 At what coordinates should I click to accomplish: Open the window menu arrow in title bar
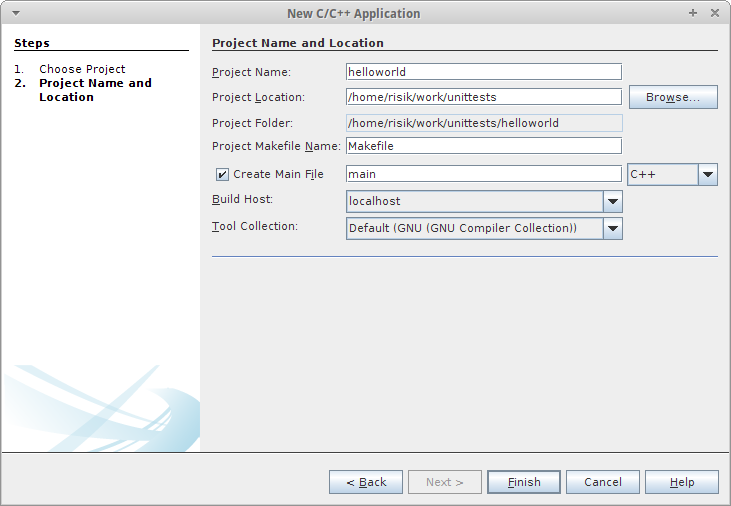[x=15, y=13]
